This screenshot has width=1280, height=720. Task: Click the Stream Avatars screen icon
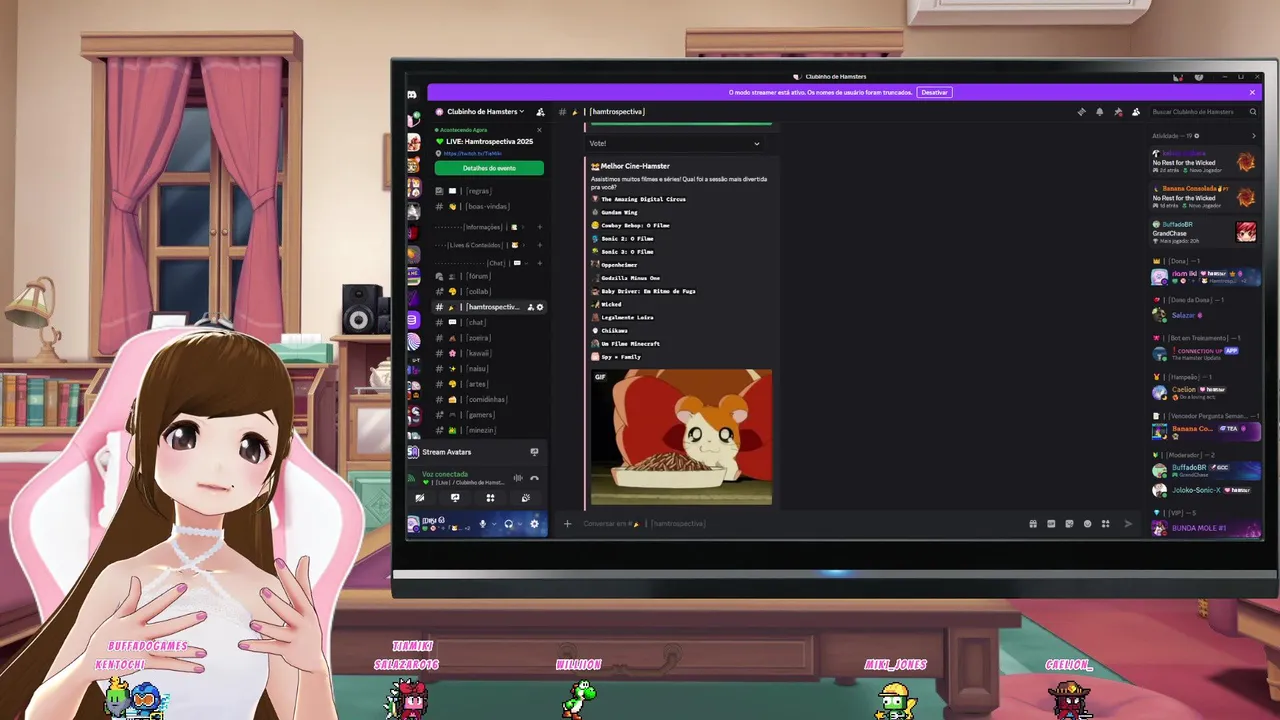tap(534, 452)
